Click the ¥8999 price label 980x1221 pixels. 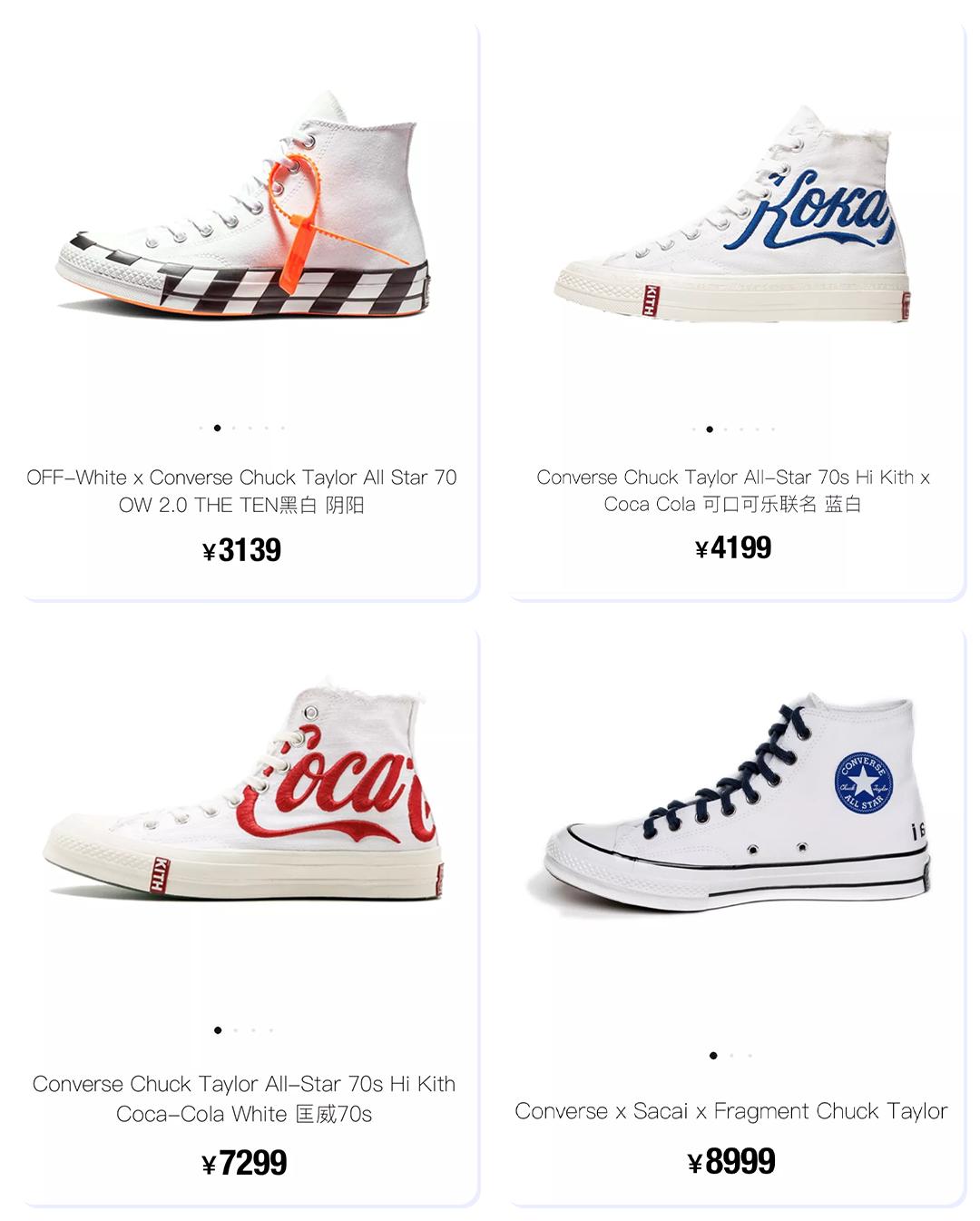[731, 1162]
